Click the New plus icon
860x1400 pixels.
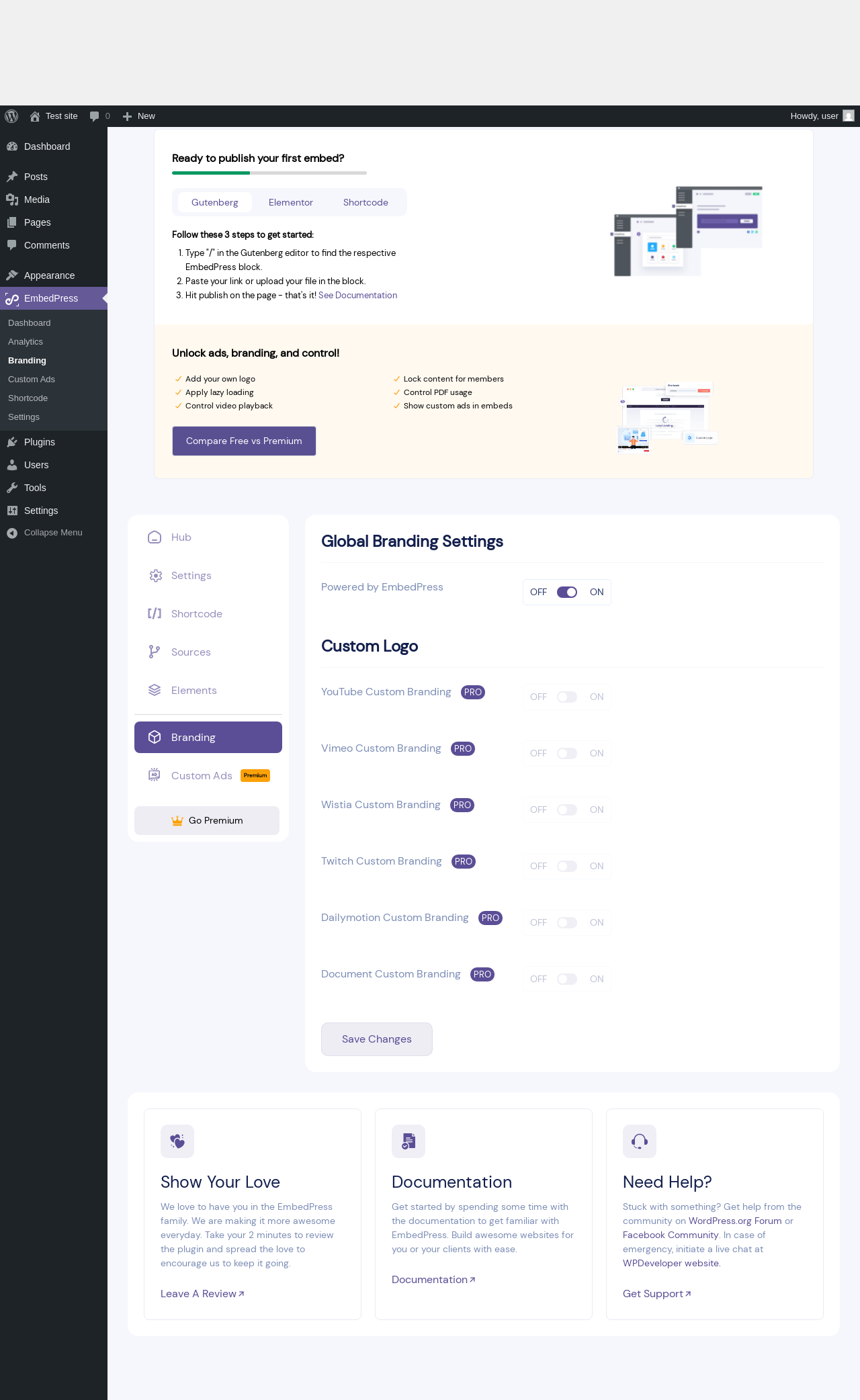click(127, 116)
